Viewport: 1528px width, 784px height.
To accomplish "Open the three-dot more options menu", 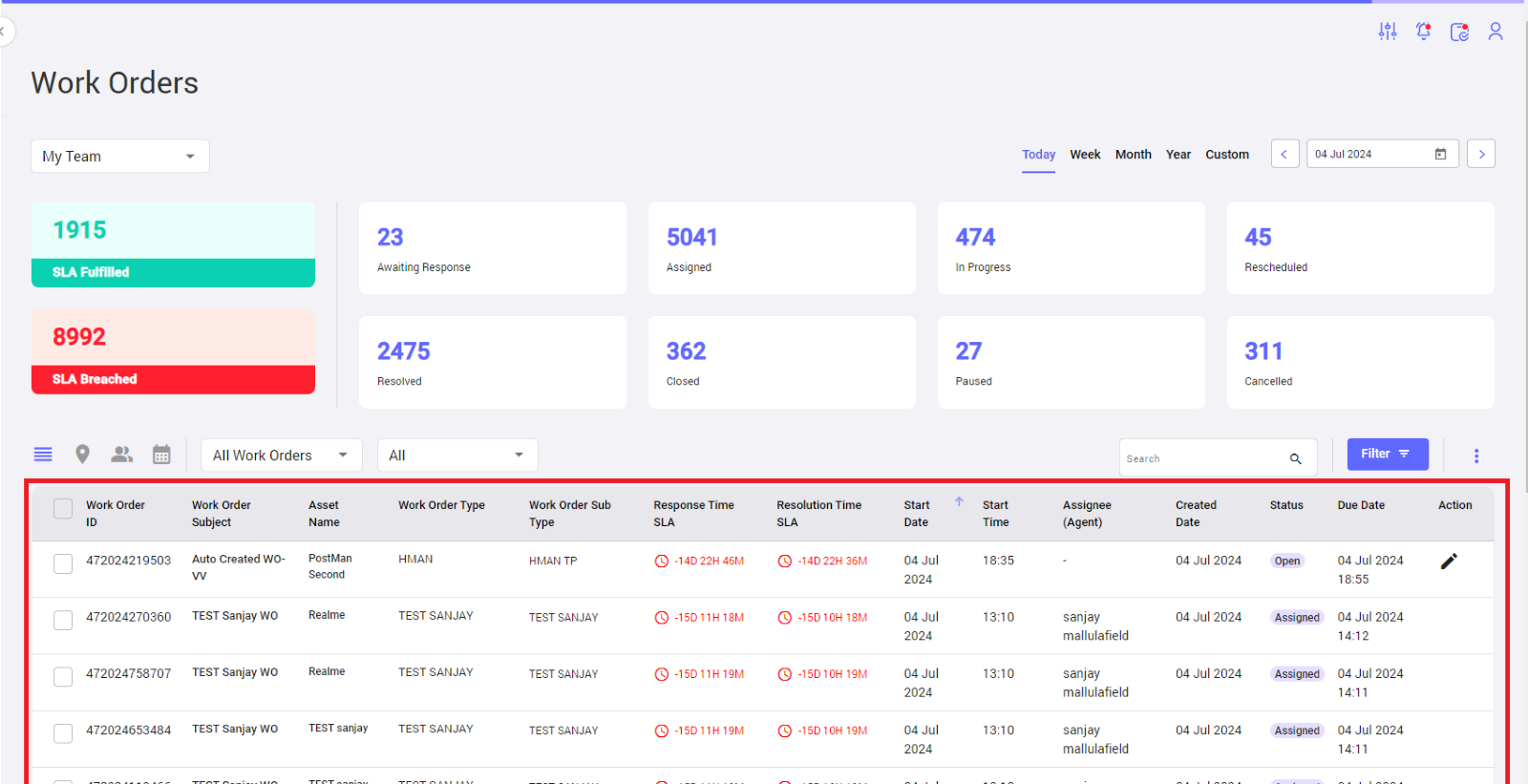I will click(1476, 456).
